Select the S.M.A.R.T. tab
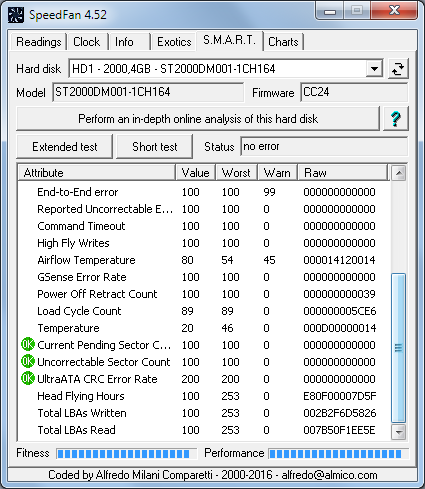The width and height of the screenshot is (425, 489). [229, 40]
